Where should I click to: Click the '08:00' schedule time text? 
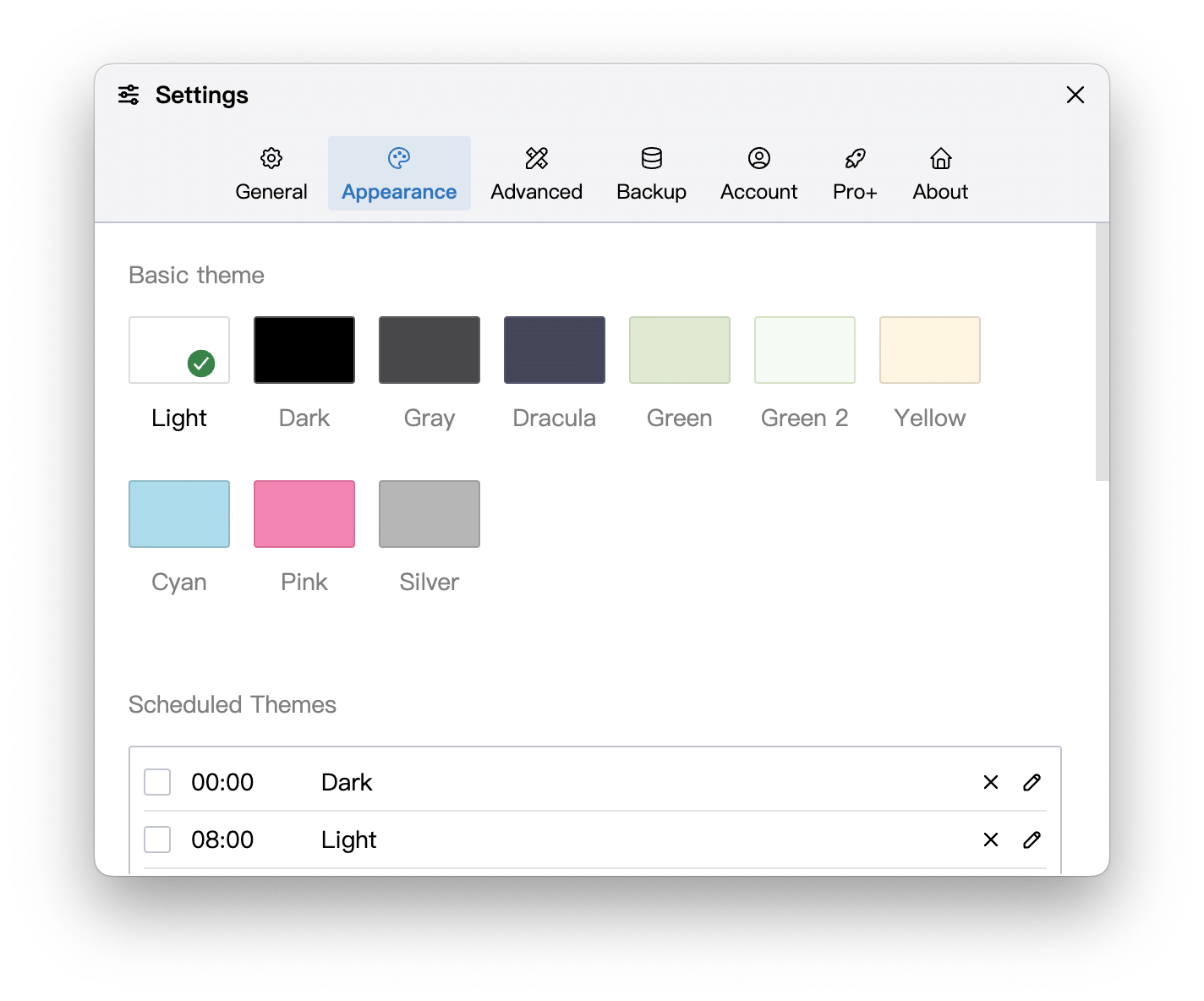pyautogui.click(x=222, y=840)
